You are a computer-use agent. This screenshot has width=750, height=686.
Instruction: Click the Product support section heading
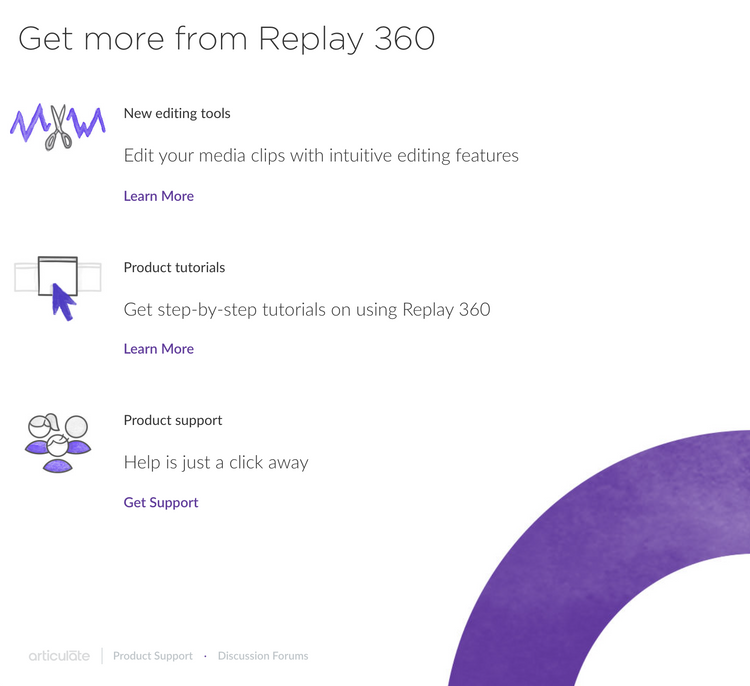173,420
